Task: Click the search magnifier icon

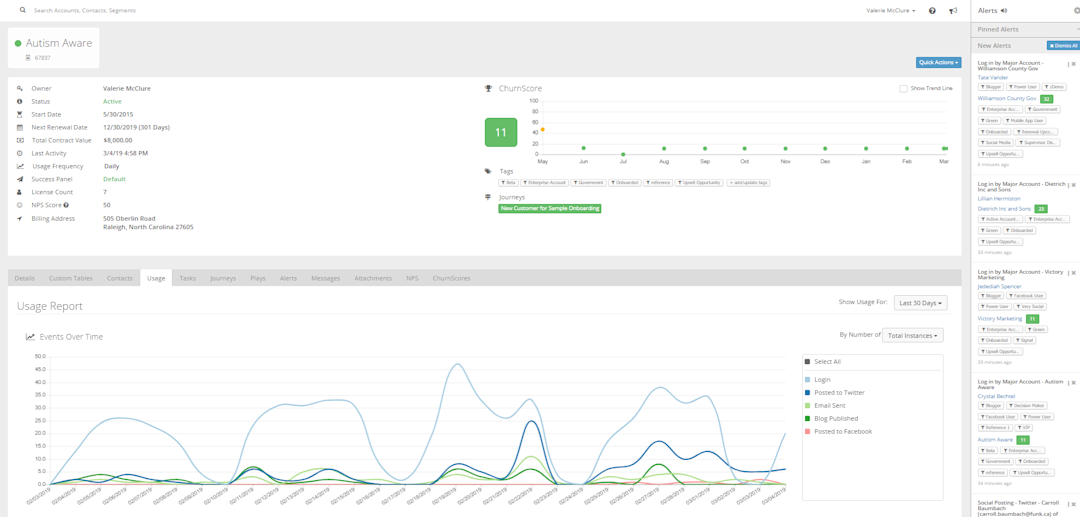Action: pyautogui.click(x=23, y=11)
